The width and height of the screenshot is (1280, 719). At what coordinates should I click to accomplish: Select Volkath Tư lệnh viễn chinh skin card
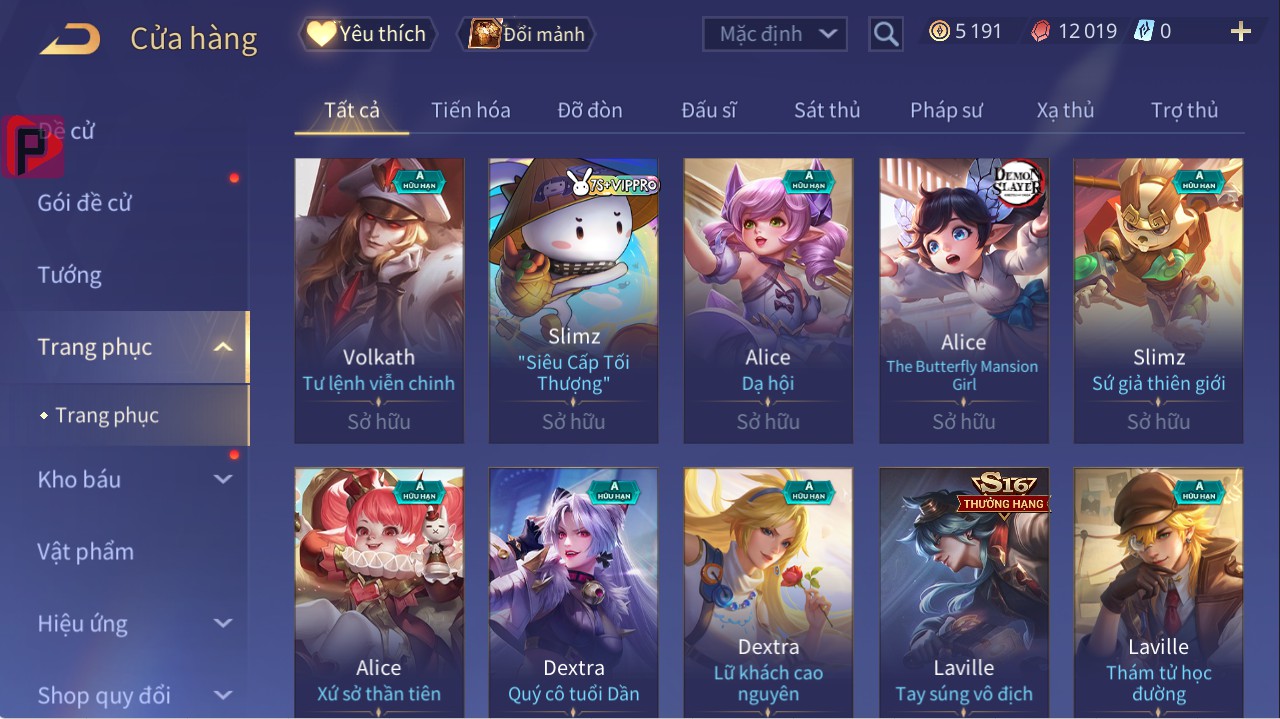(x=379, y=300)
